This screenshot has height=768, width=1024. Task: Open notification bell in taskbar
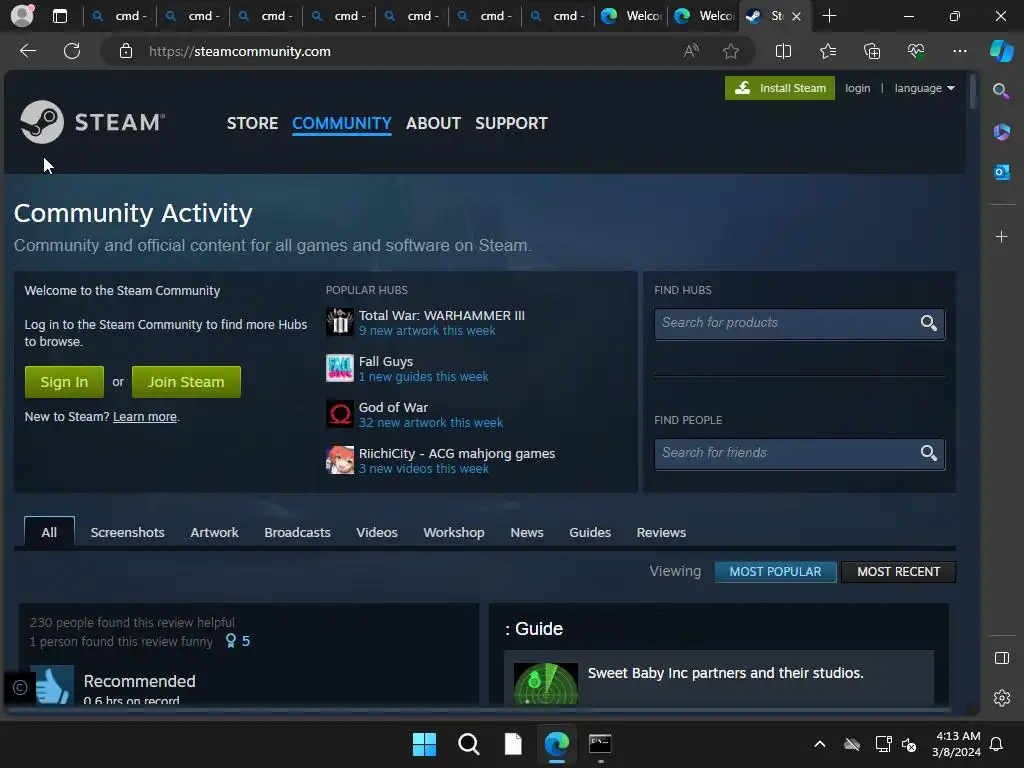(x=996, y=744)
